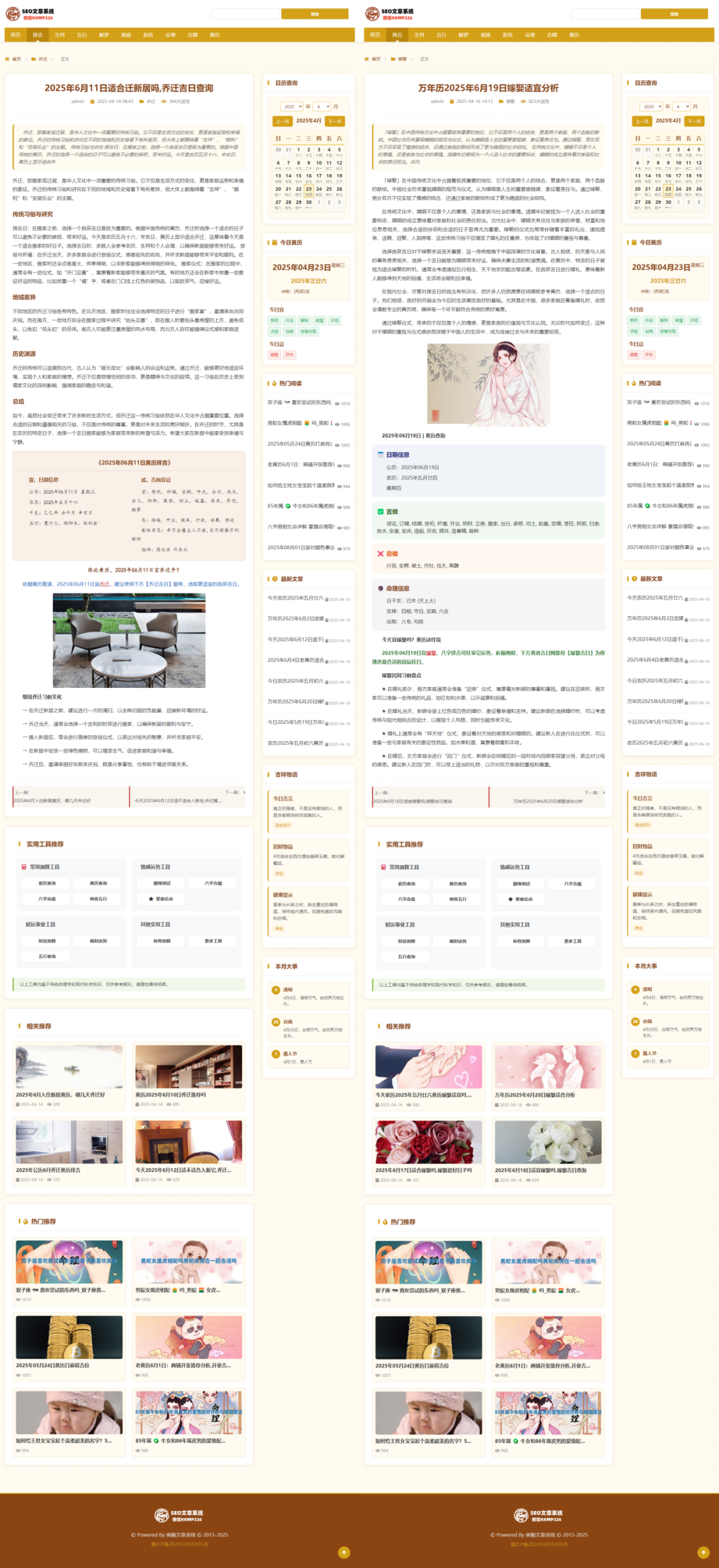This screenshot has width=719, height=1568.
Task: Select 择吉 in the left page navigation bar
Action: tap(38, 35)
